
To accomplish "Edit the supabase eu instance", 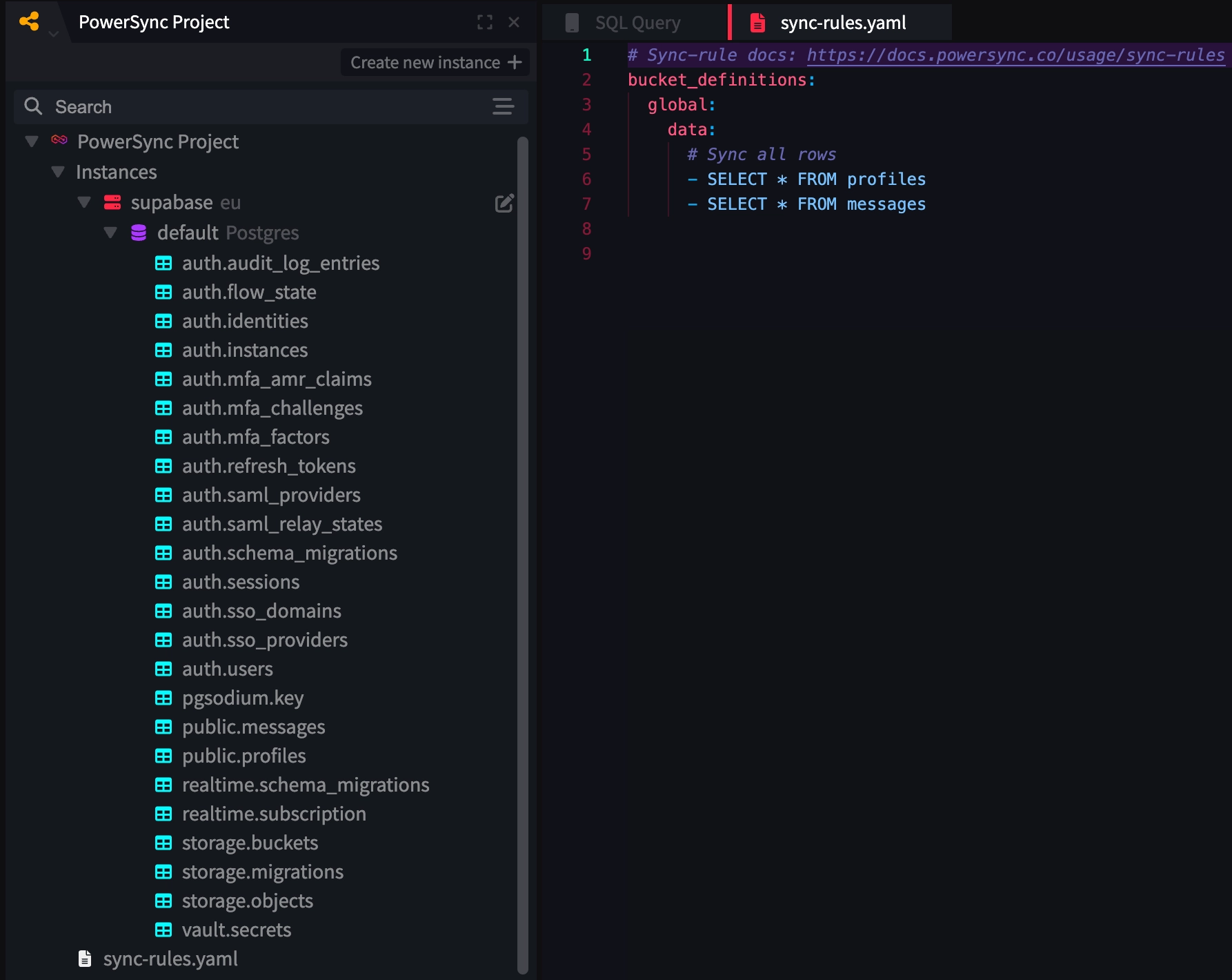I will pyautogui.click(x=504, y=203).
